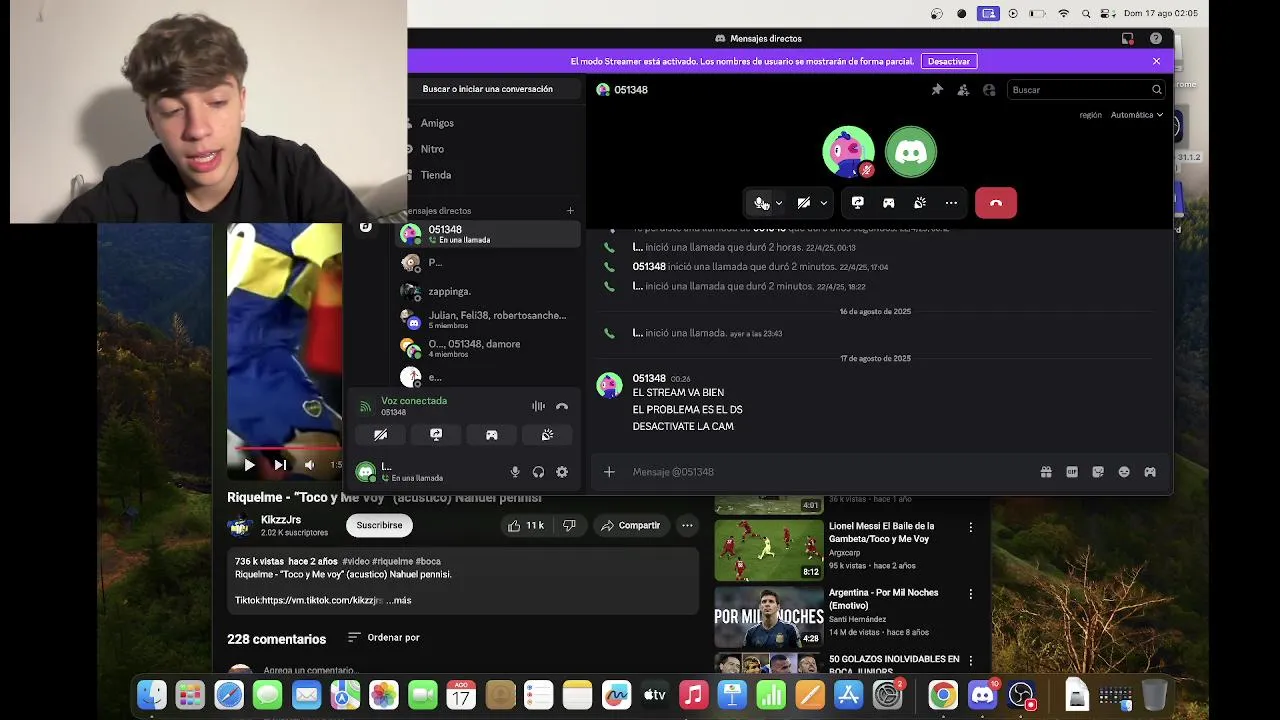Select the 051348 conversation in DM list
The width and height of the screenshot is (1280, 720).
click(x=488, y=234)
